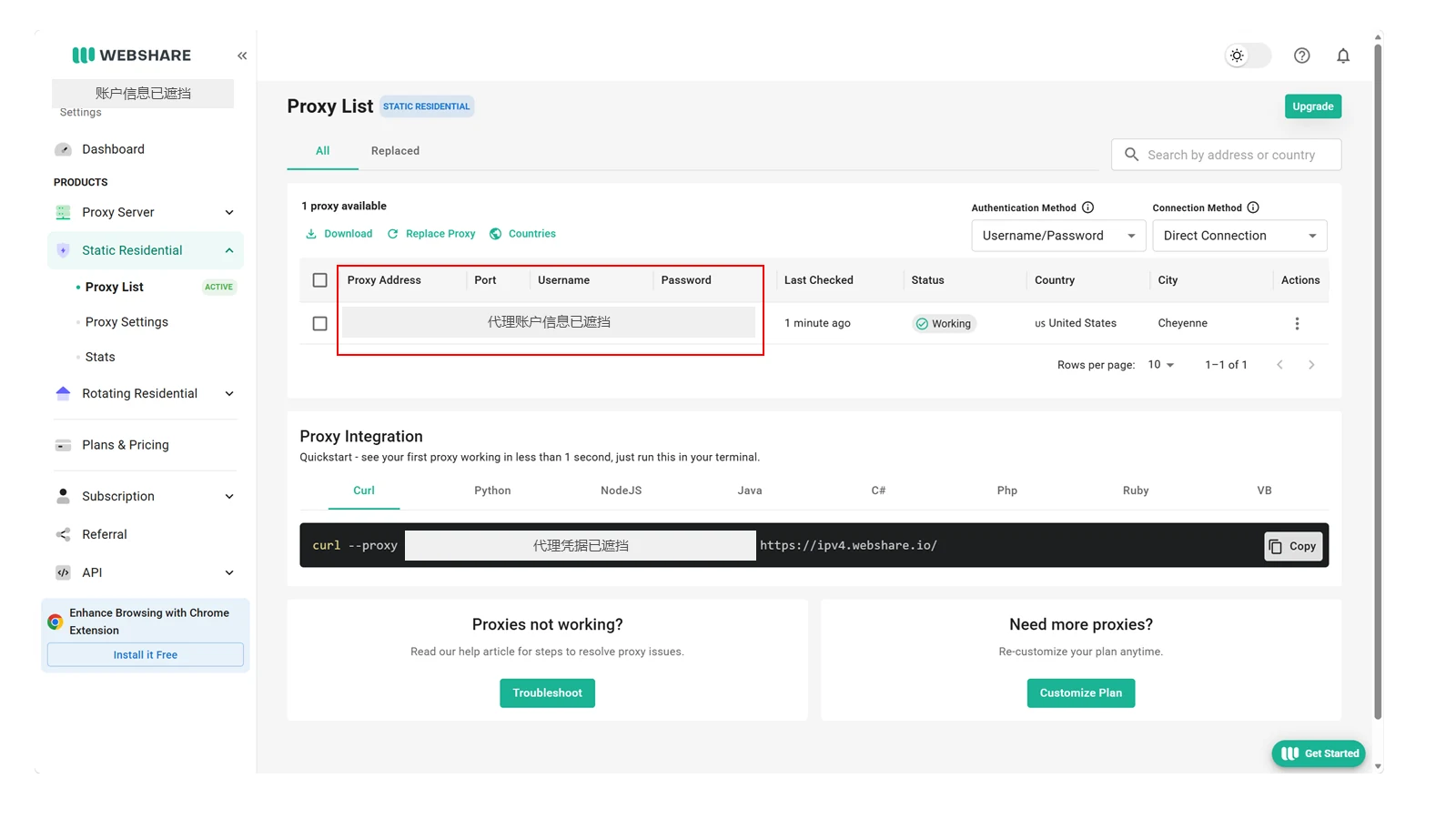
Task: Open the Direct Connection dropdown
Action: click(1239, 236)
